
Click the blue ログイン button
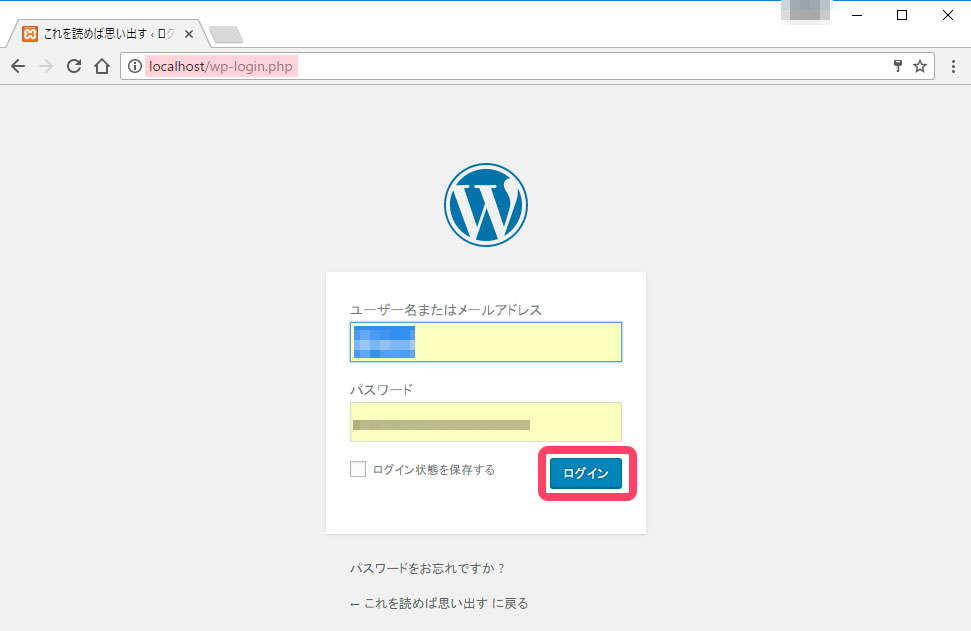586,473
